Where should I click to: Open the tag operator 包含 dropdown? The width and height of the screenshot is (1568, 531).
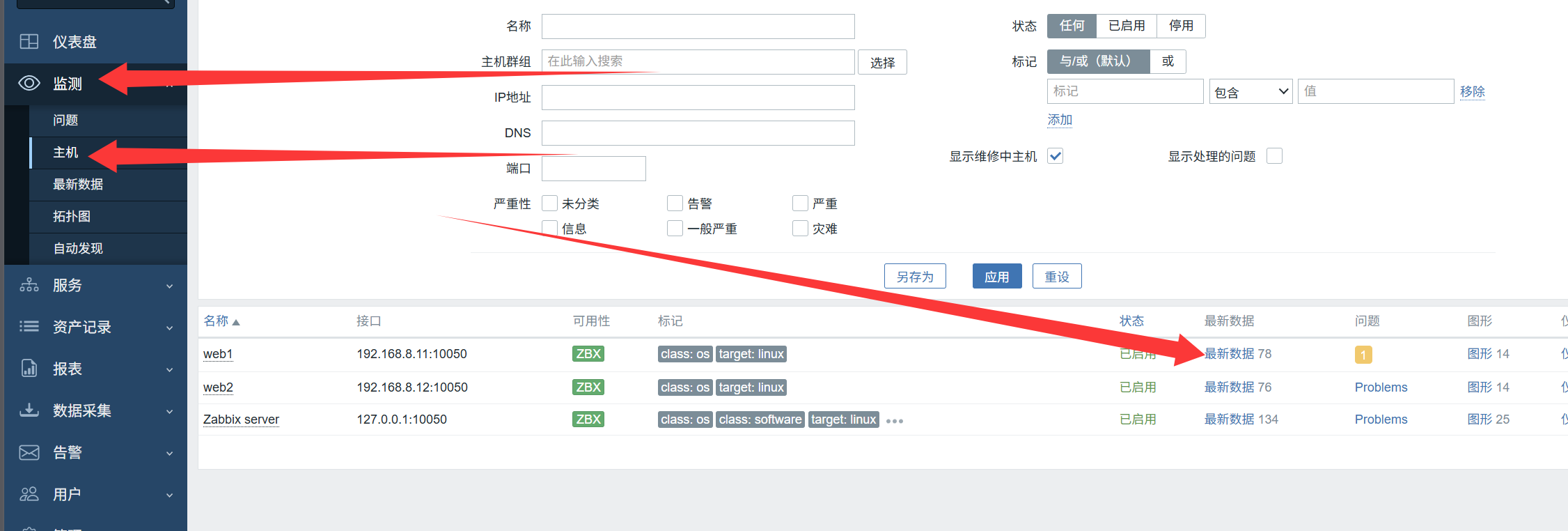[x=1251, y=92]
